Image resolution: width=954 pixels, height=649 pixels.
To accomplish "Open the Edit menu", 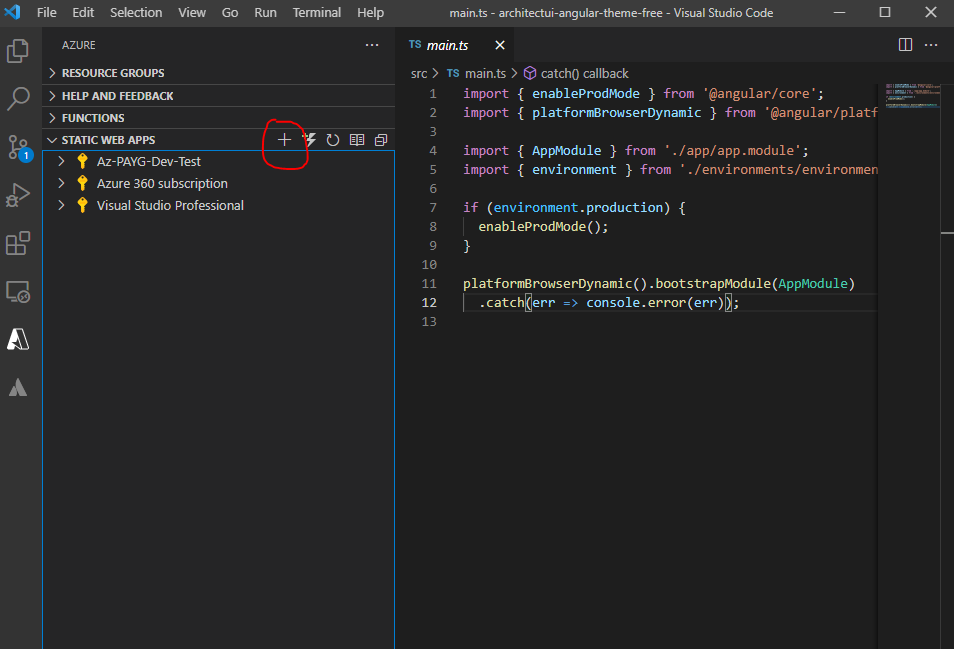I will point(83,12).
